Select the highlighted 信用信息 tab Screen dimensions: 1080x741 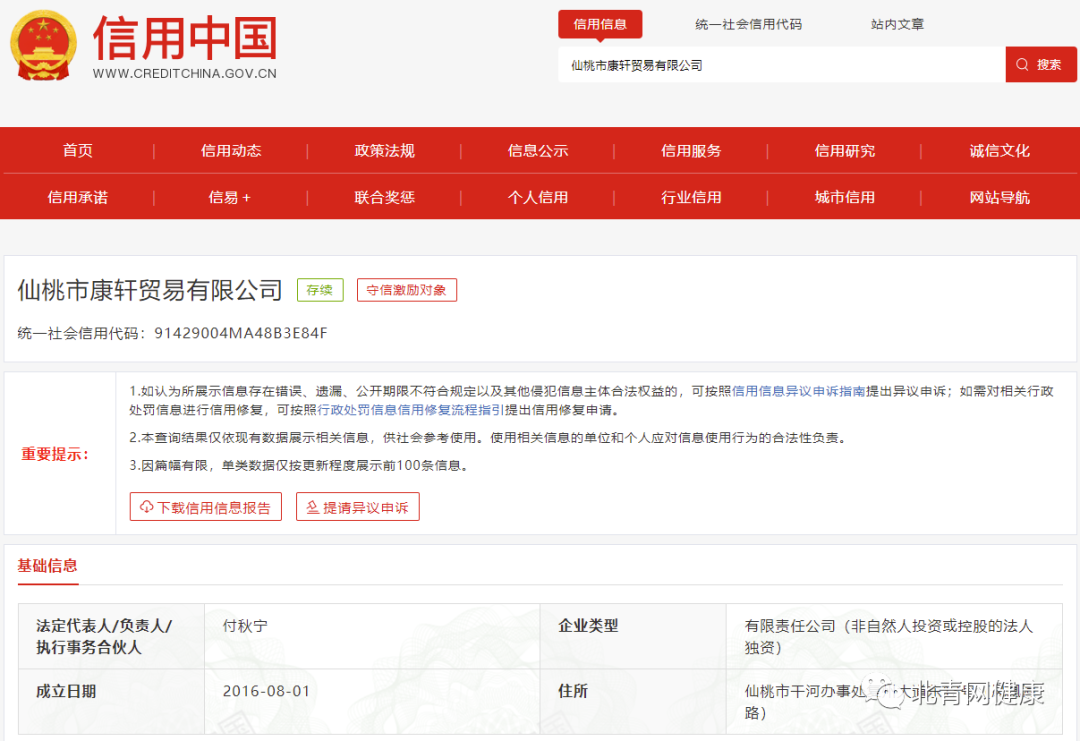coord(600,23)
